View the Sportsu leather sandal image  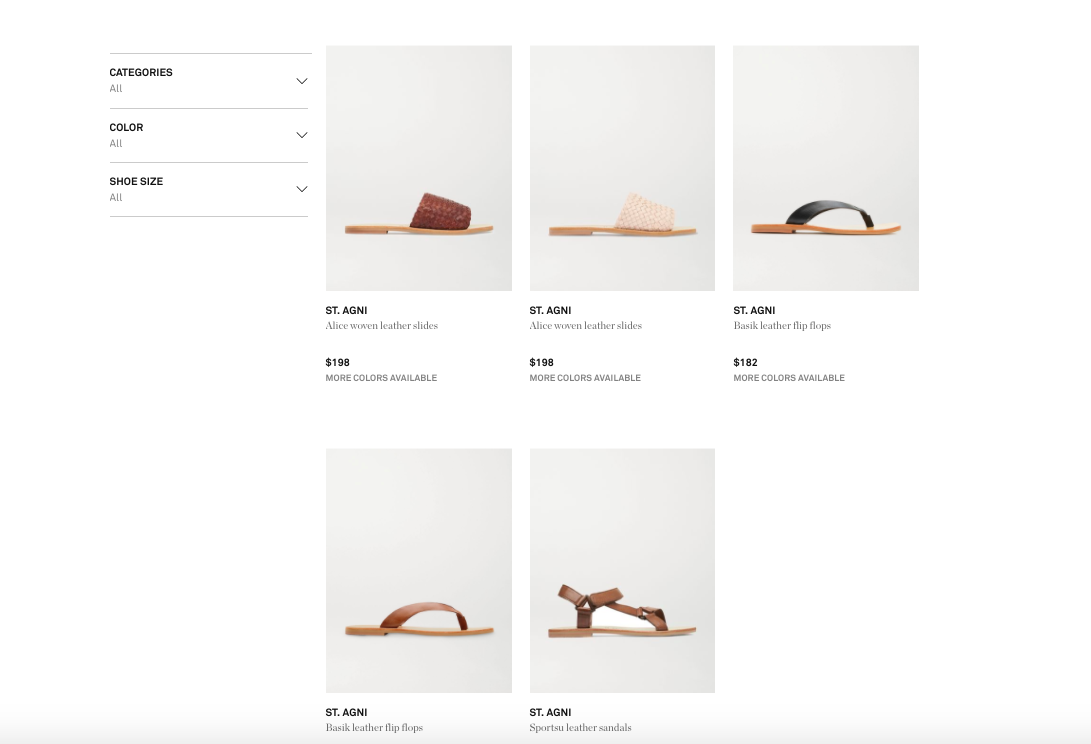click(x=622, y=570)
